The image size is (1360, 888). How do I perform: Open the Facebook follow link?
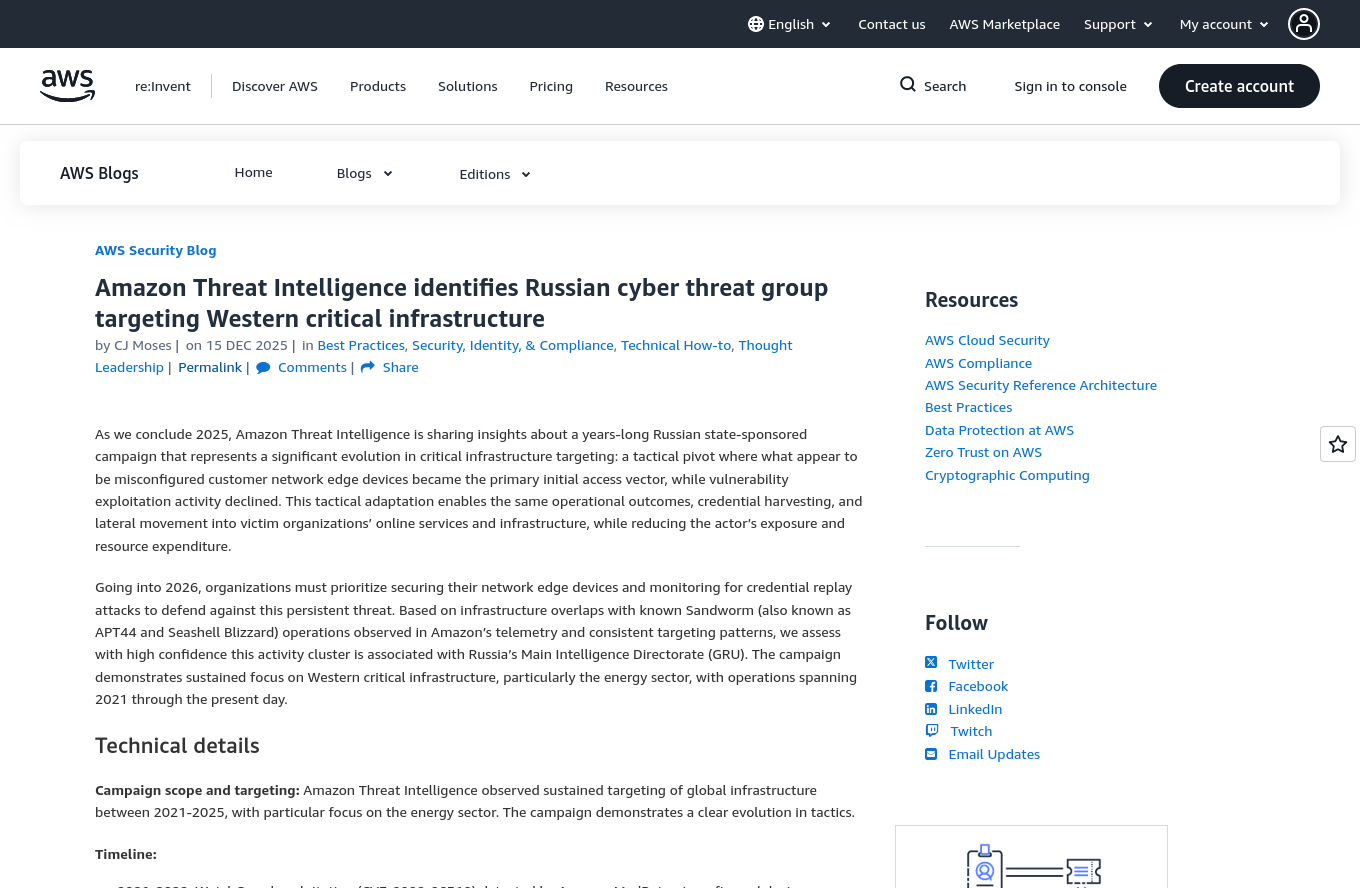(977, 686)
